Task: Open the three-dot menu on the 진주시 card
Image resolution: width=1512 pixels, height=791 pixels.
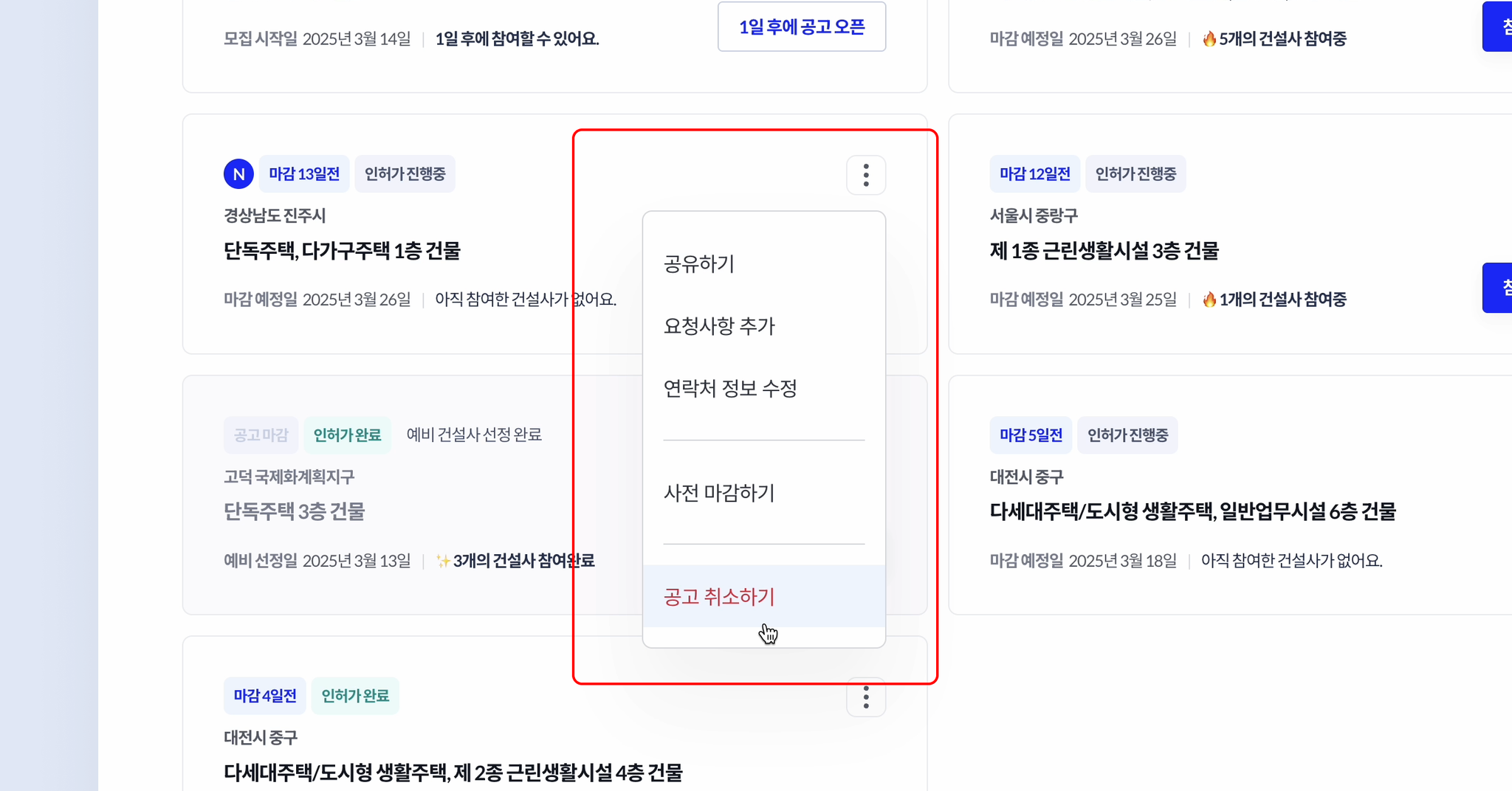Action: [x=866, y=175]
